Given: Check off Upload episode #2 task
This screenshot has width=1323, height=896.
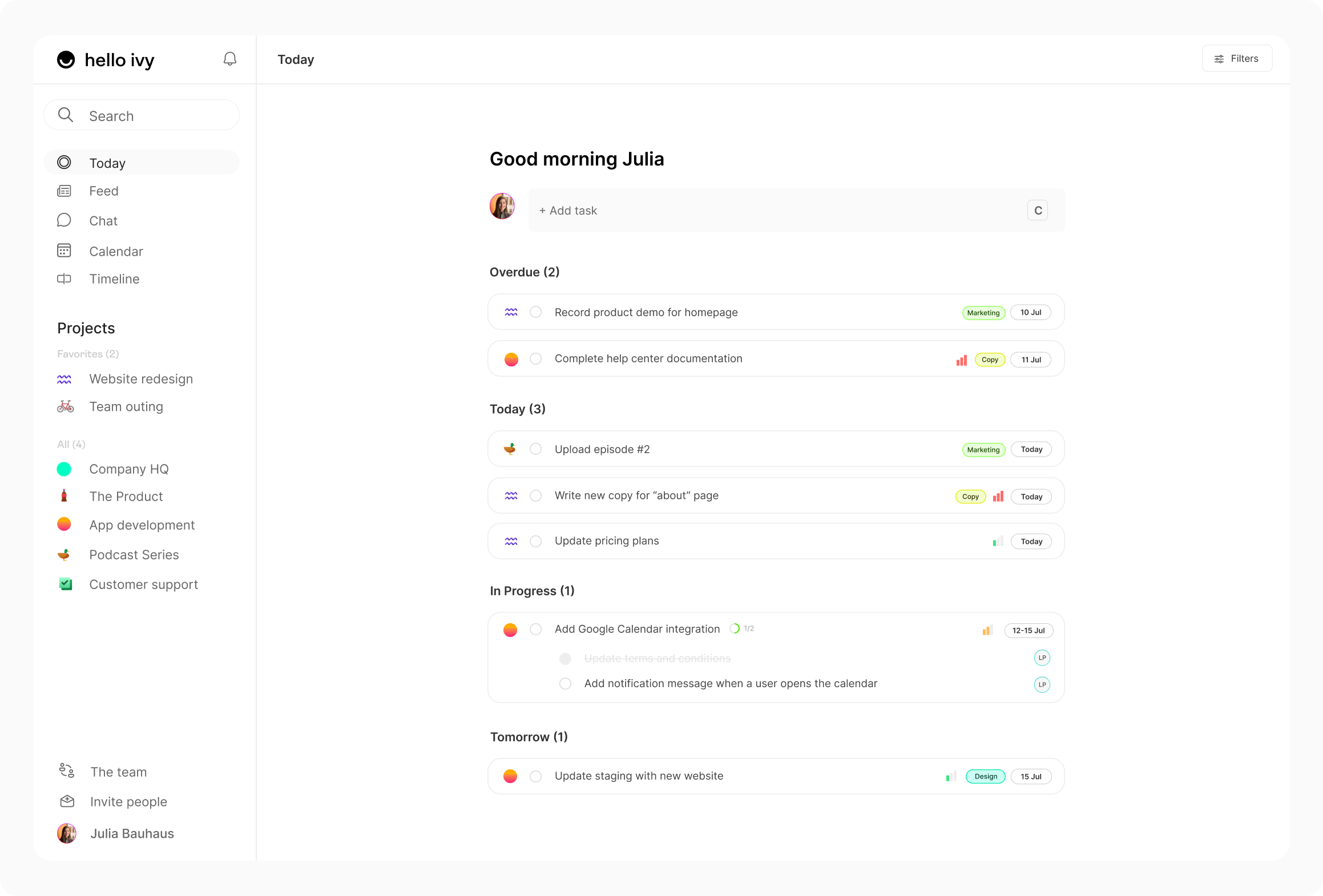Looking at the screenshot, I should (535, 449).
